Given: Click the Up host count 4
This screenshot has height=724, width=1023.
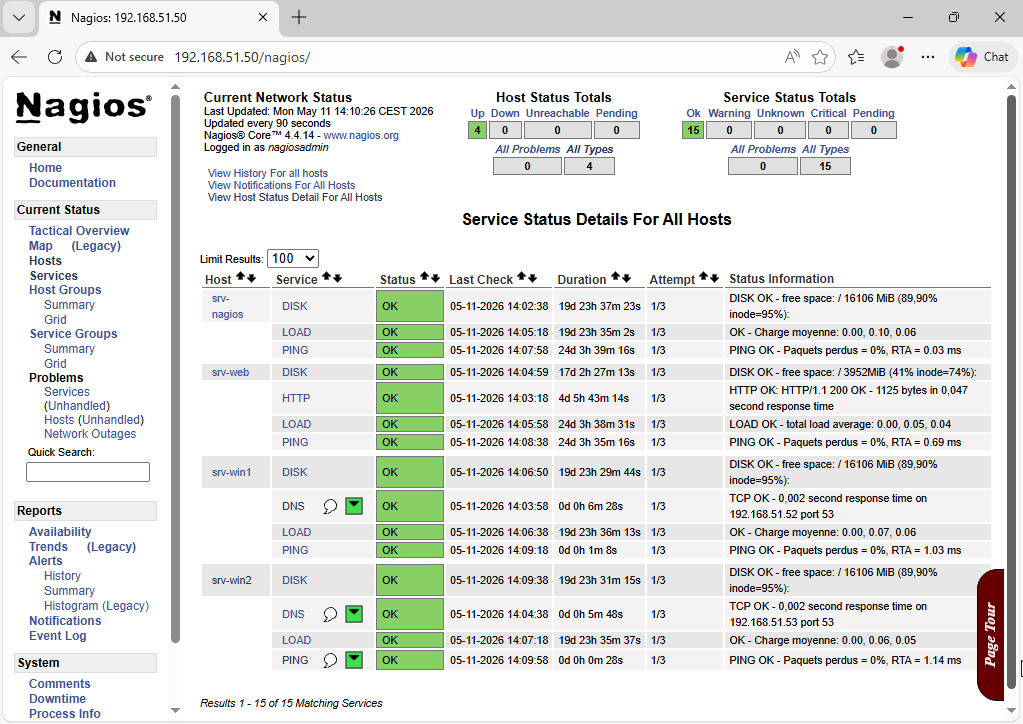Looking at the screenshot, I should click(x=478, y=130).
